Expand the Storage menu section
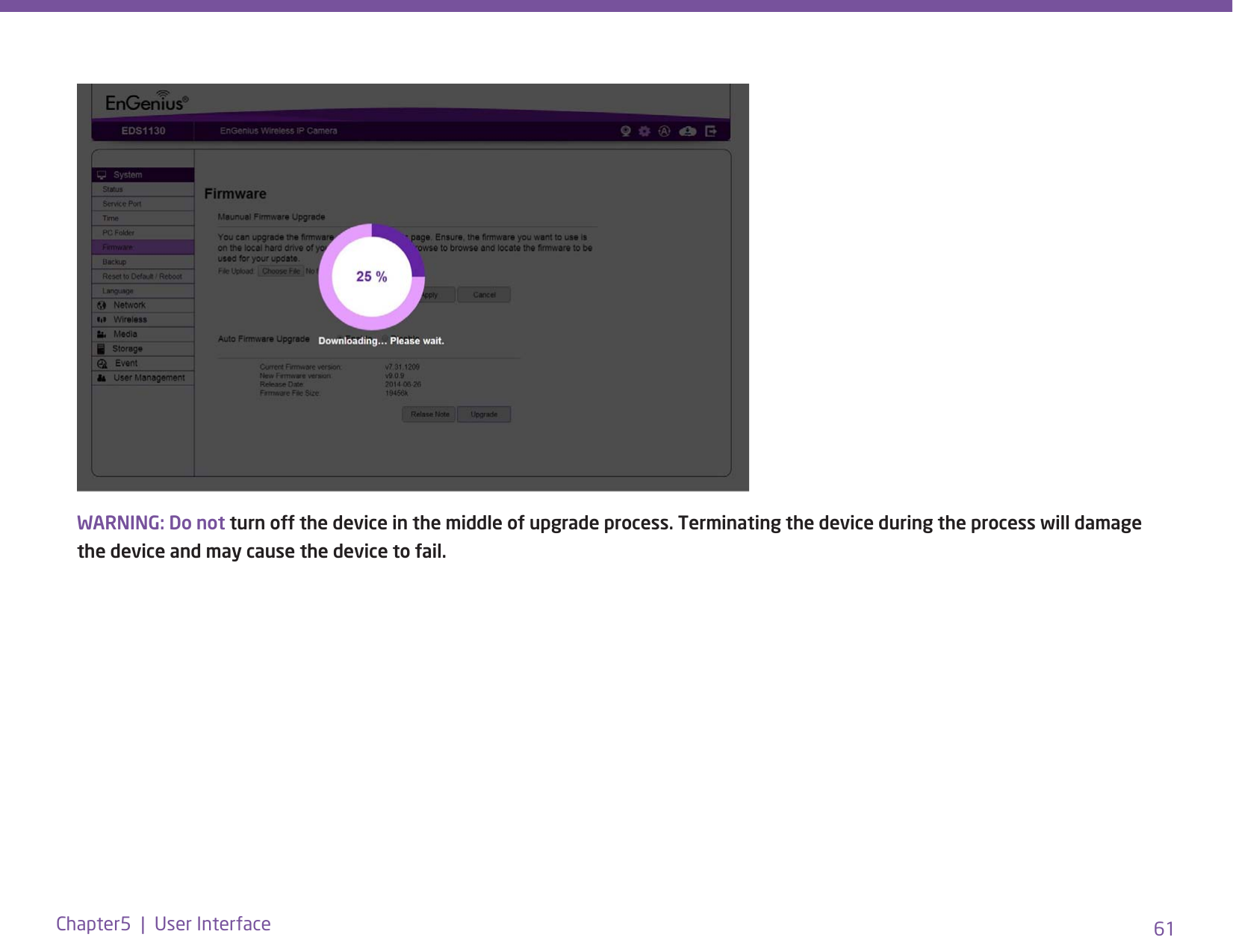1233x952 pixels. [143, 349]
